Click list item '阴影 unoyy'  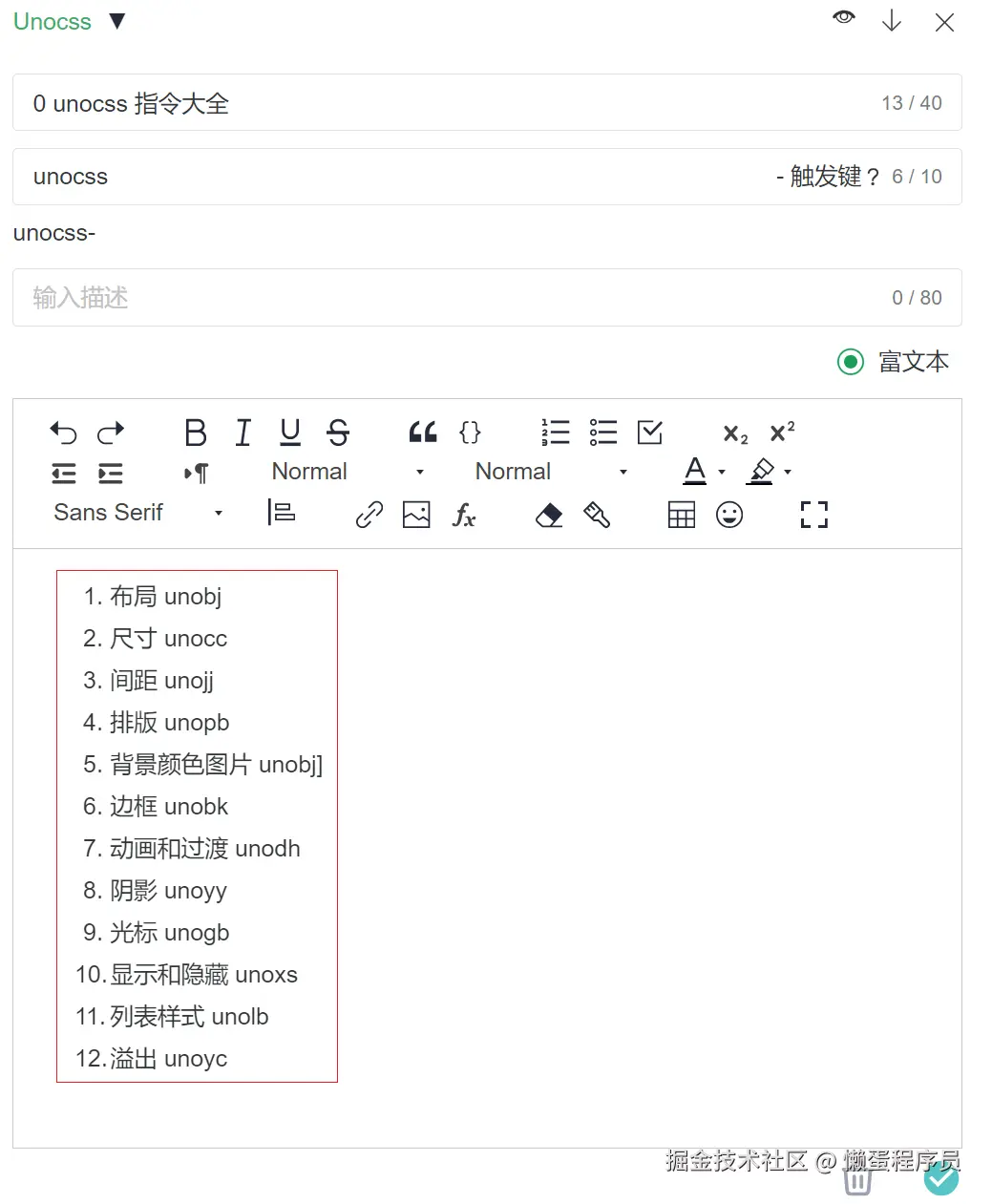(168, 891)
